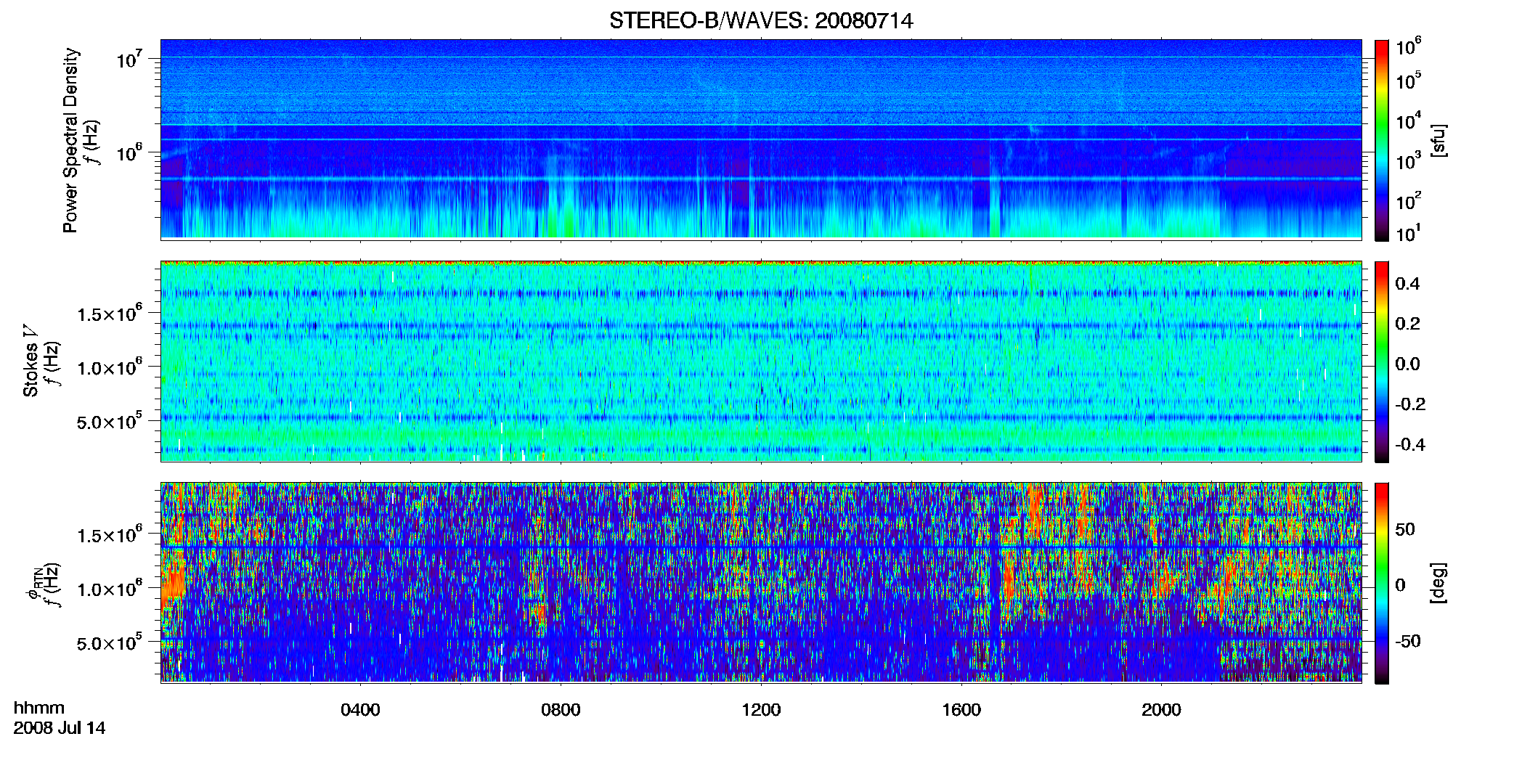Click the [deg] units label
Viewport: 1522px width, 784px height.
pos(1438,582)
